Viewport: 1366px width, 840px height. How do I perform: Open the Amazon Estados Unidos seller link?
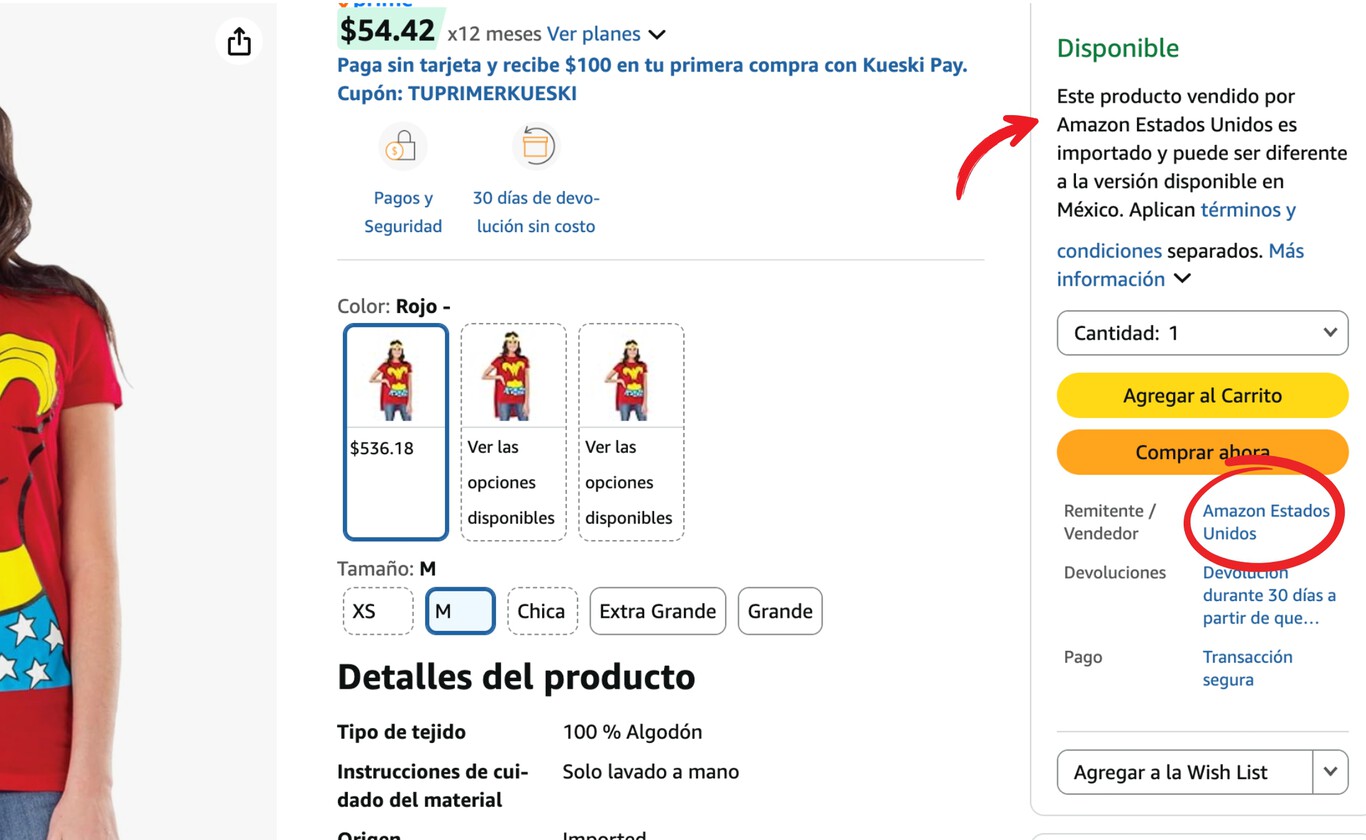(1263, 521)
